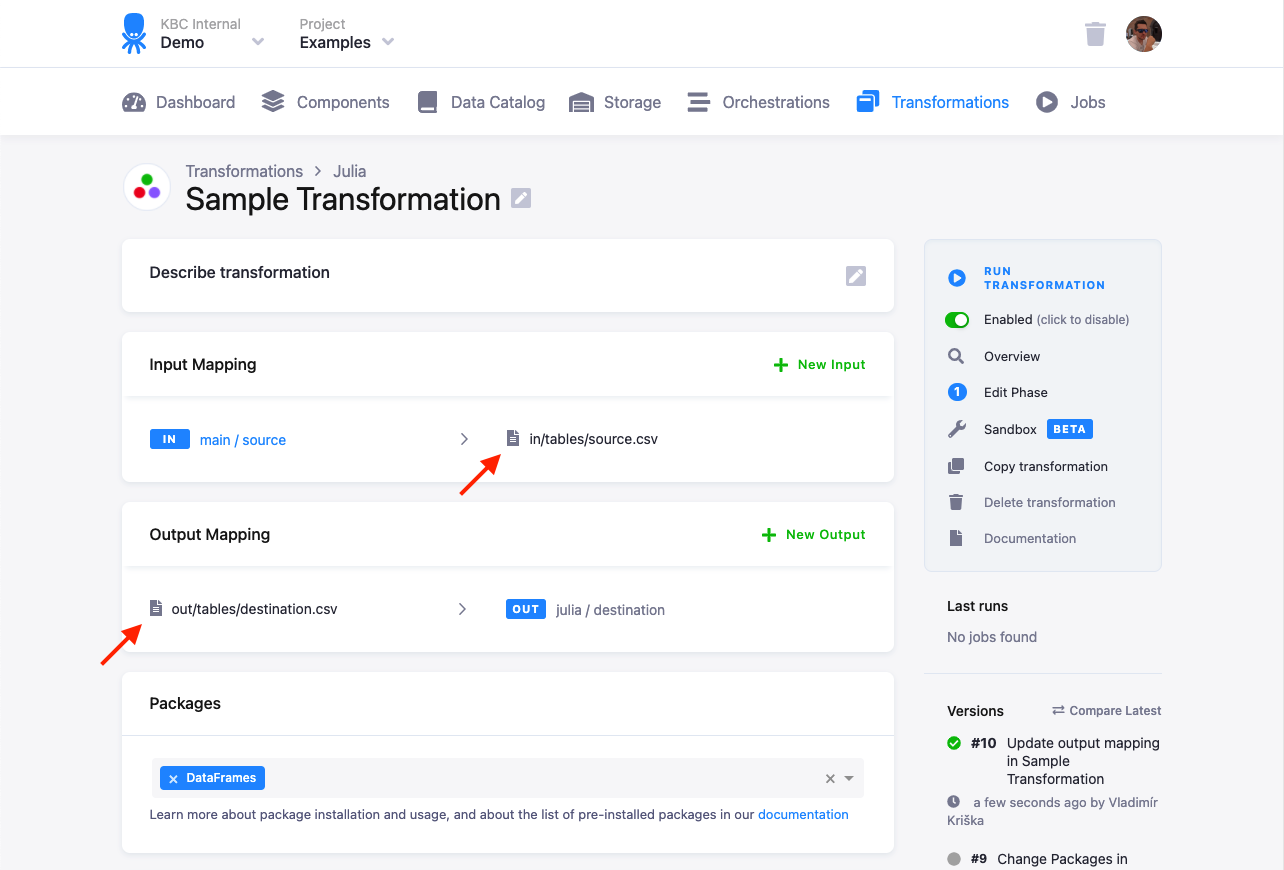Screen dimensions: 1284x870
Task: Click the Delete transformation trash icon
Action: tap(956, 502)
